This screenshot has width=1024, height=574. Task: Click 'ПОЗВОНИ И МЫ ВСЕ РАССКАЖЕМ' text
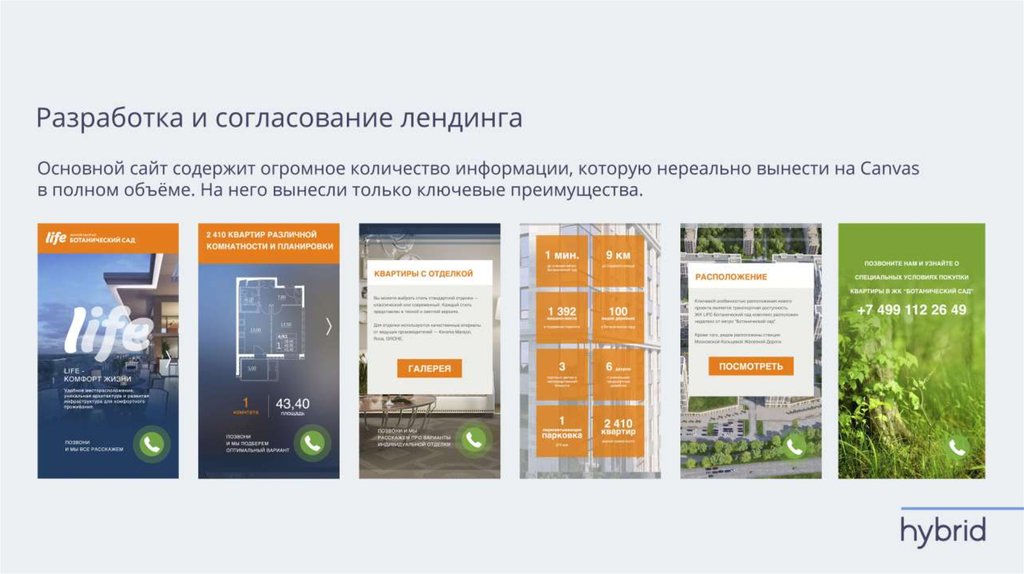[x=93, y=445]
